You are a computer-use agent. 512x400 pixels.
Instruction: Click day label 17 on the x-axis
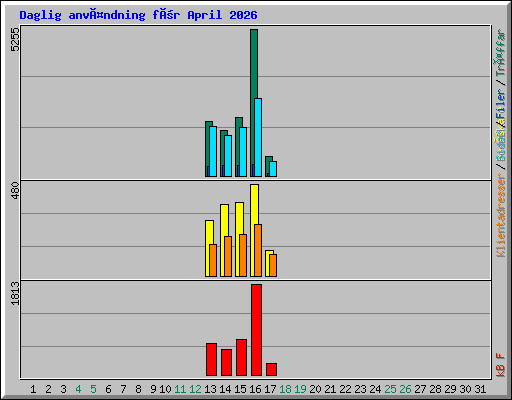click(x=270, y=389)
